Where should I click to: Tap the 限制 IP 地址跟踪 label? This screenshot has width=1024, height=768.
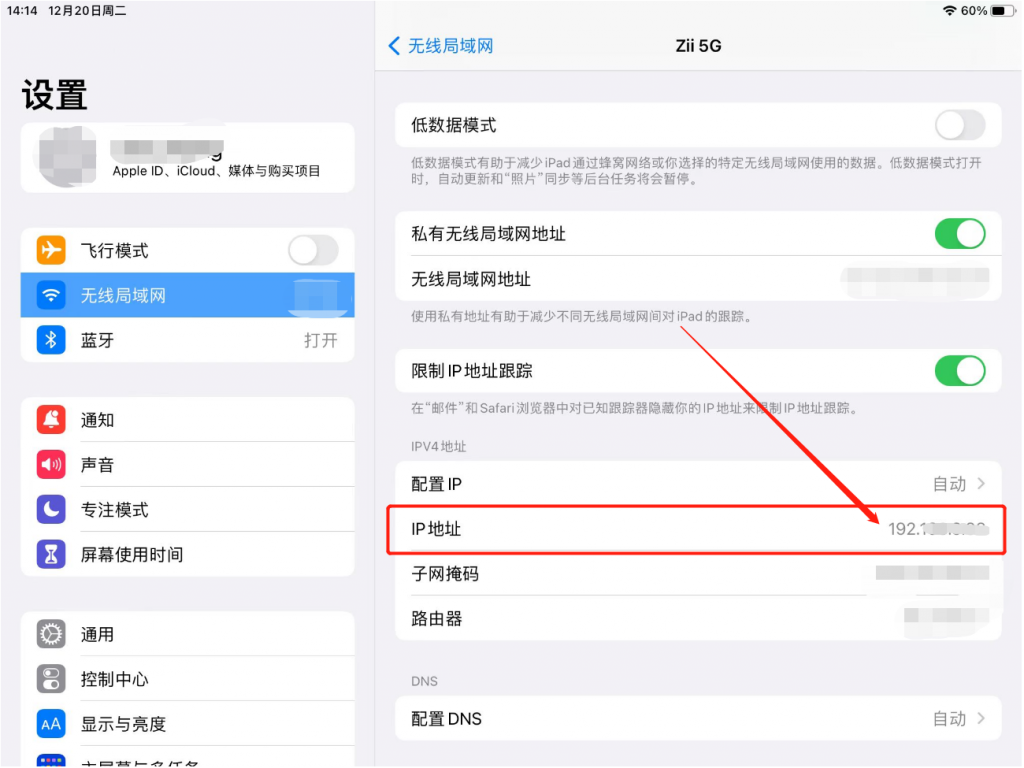pyautogui.click(x=472, y=371)
